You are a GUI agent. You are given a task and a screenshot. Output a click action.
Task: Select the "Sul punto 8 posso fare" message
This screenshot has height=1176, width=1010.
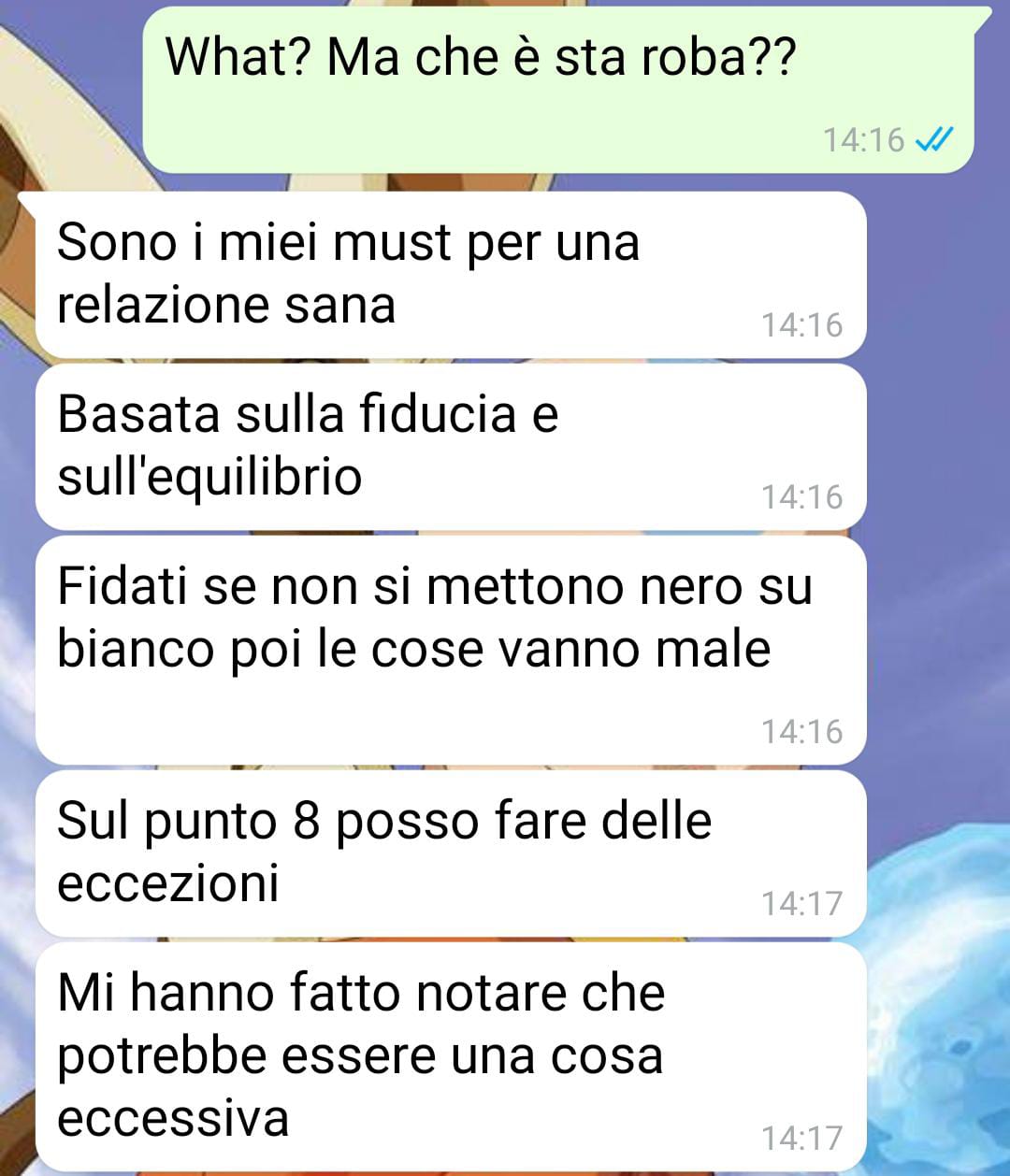451,853
